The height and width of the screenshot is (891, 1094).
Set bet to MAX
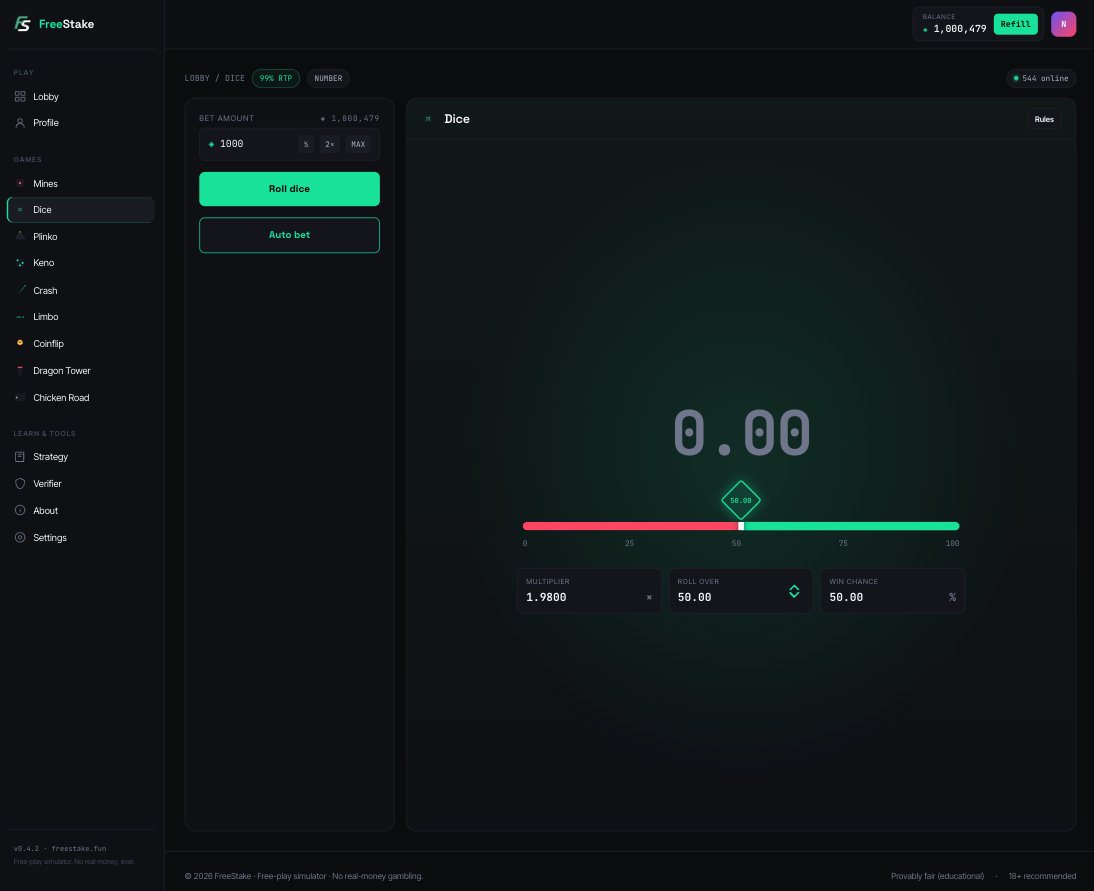(358, 144)
